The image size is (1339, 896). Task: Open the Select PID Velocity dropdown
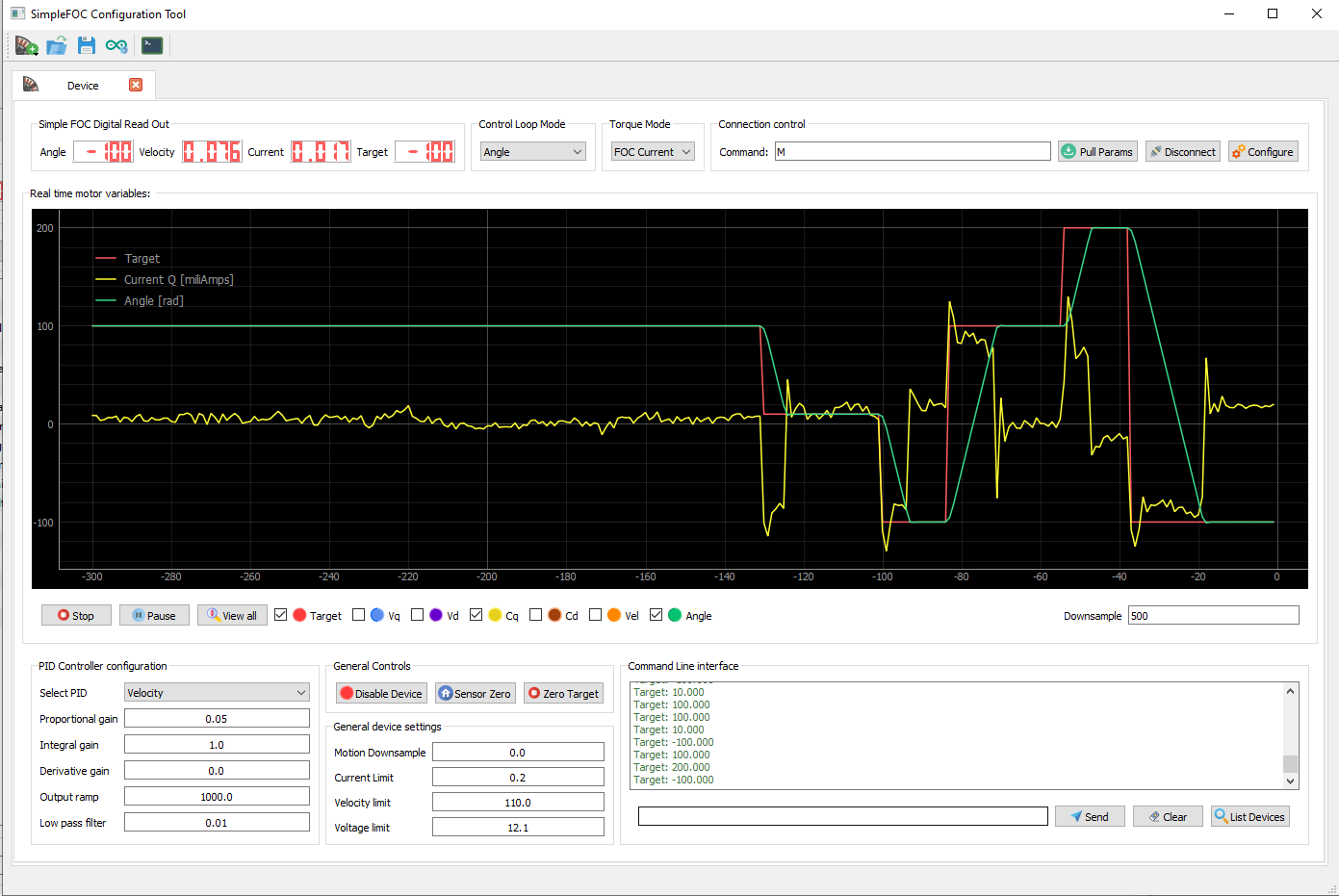[x=217, y=693]
